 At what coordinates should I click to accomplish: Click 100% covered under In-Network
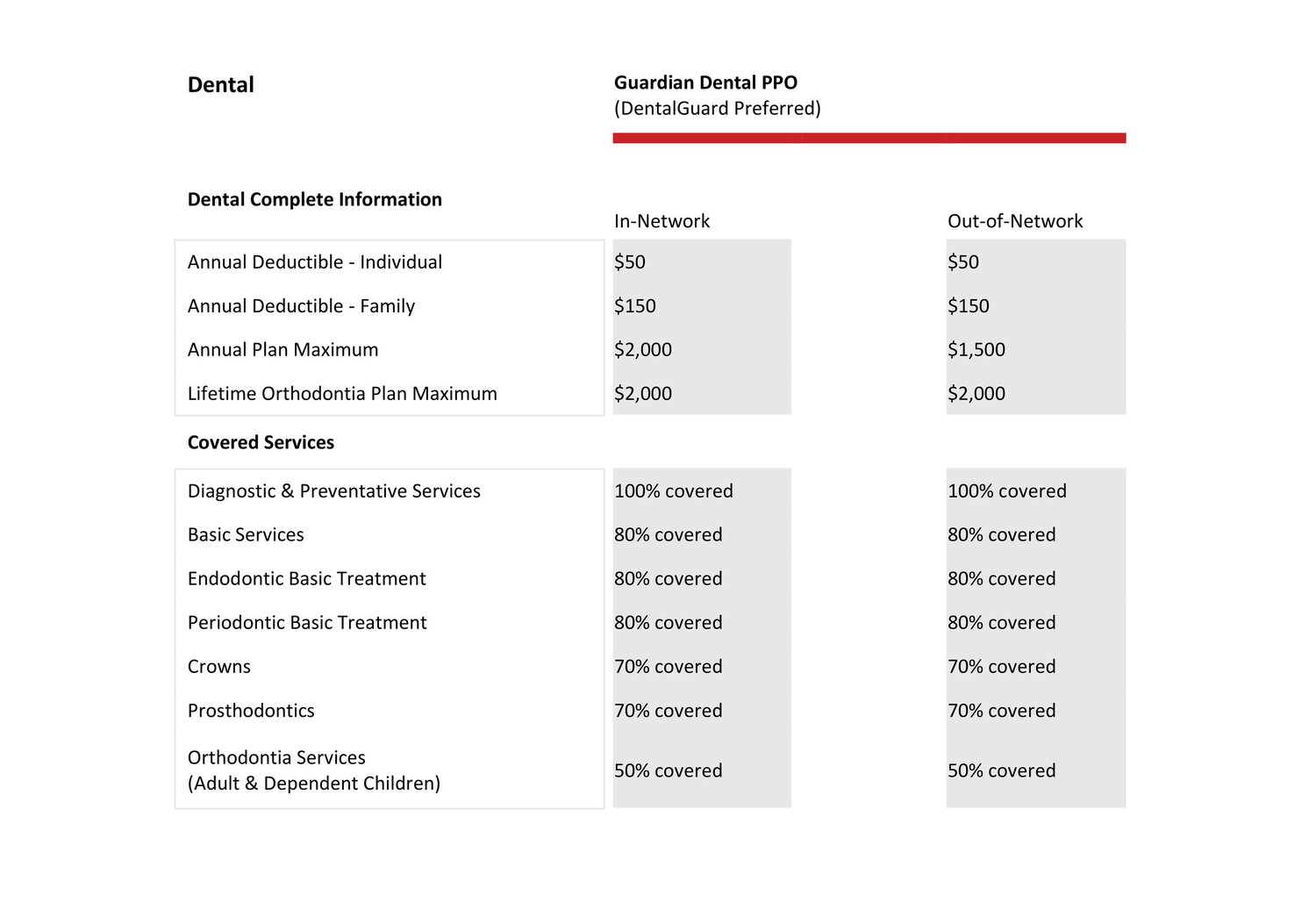click(673, 491)
